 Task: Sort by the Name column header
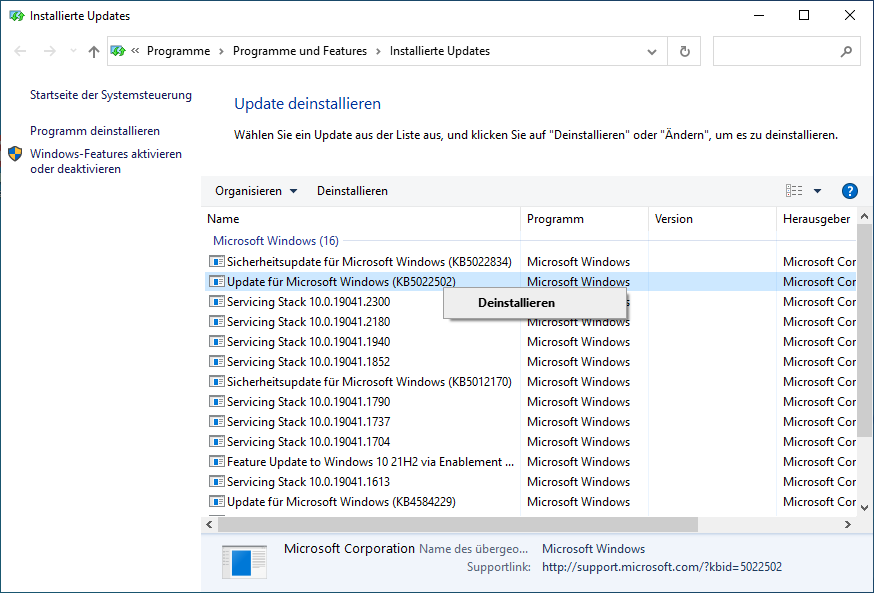361,219
